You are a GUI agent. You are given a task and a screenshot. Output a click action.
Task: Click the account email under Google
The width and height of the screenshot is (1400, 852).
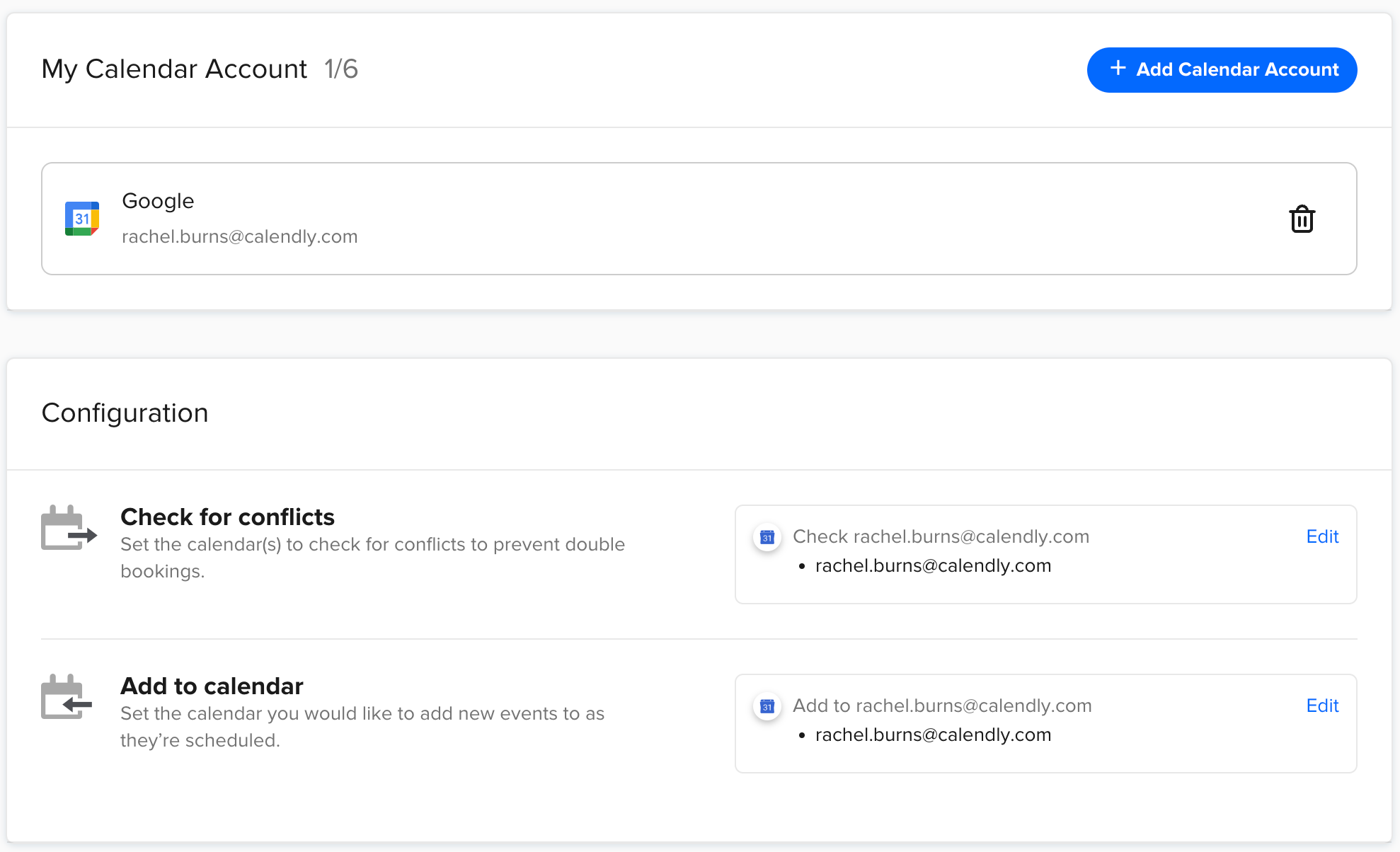pyautogui.click(x=239, y=236)
